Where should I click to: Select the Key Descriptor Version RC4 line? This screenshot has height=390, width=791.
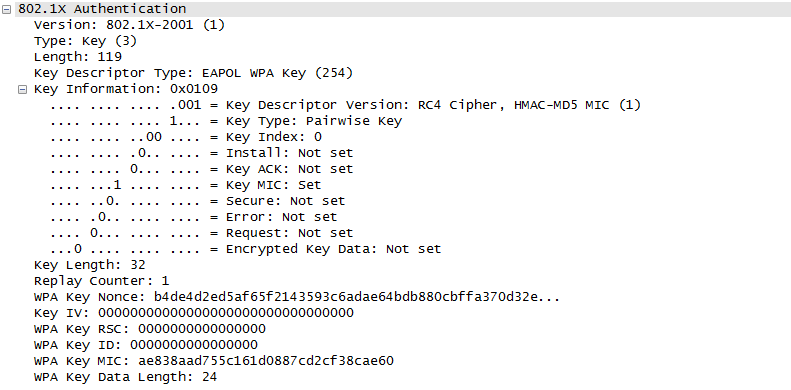pos(346,105)
